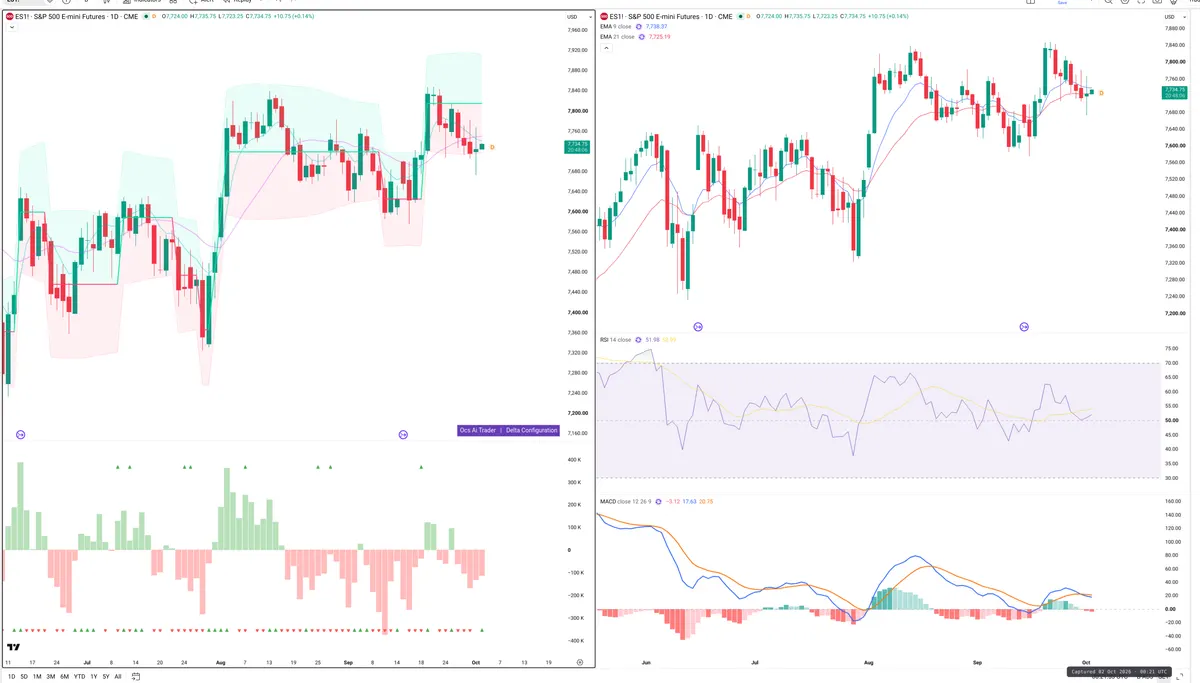This screenshot has width=1200, height=683.
Task: Open EMA 21 indicator source icon
Action: coord(641,37)
